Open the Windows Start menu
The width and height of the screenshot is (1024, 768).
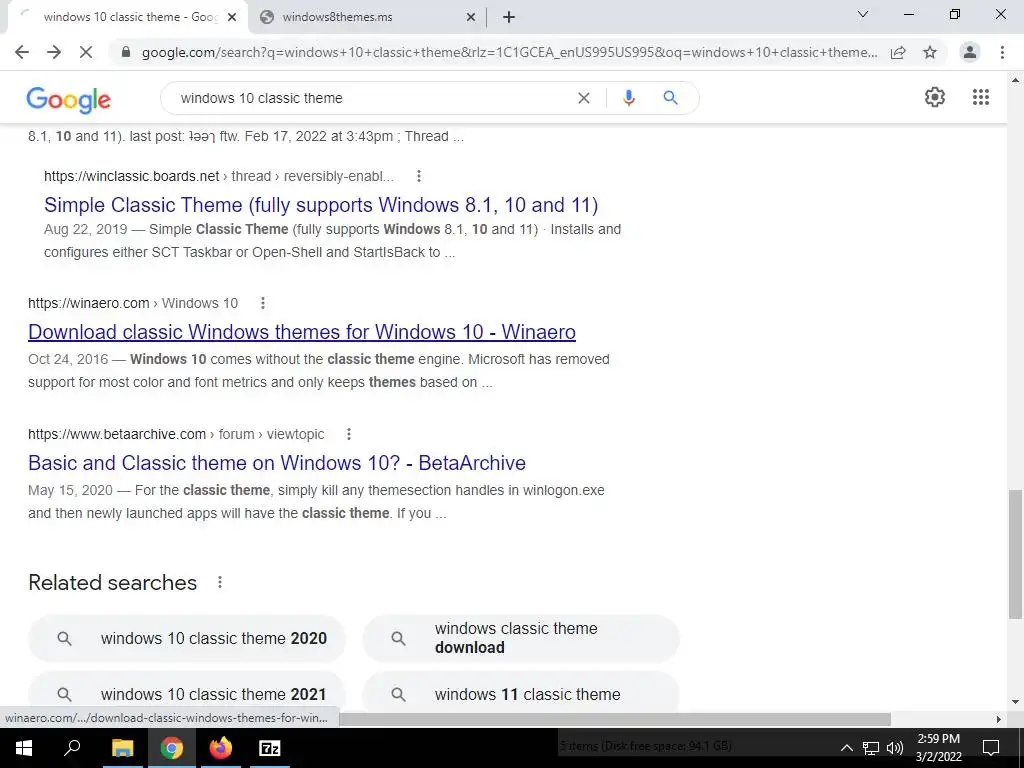pos(24,748)
